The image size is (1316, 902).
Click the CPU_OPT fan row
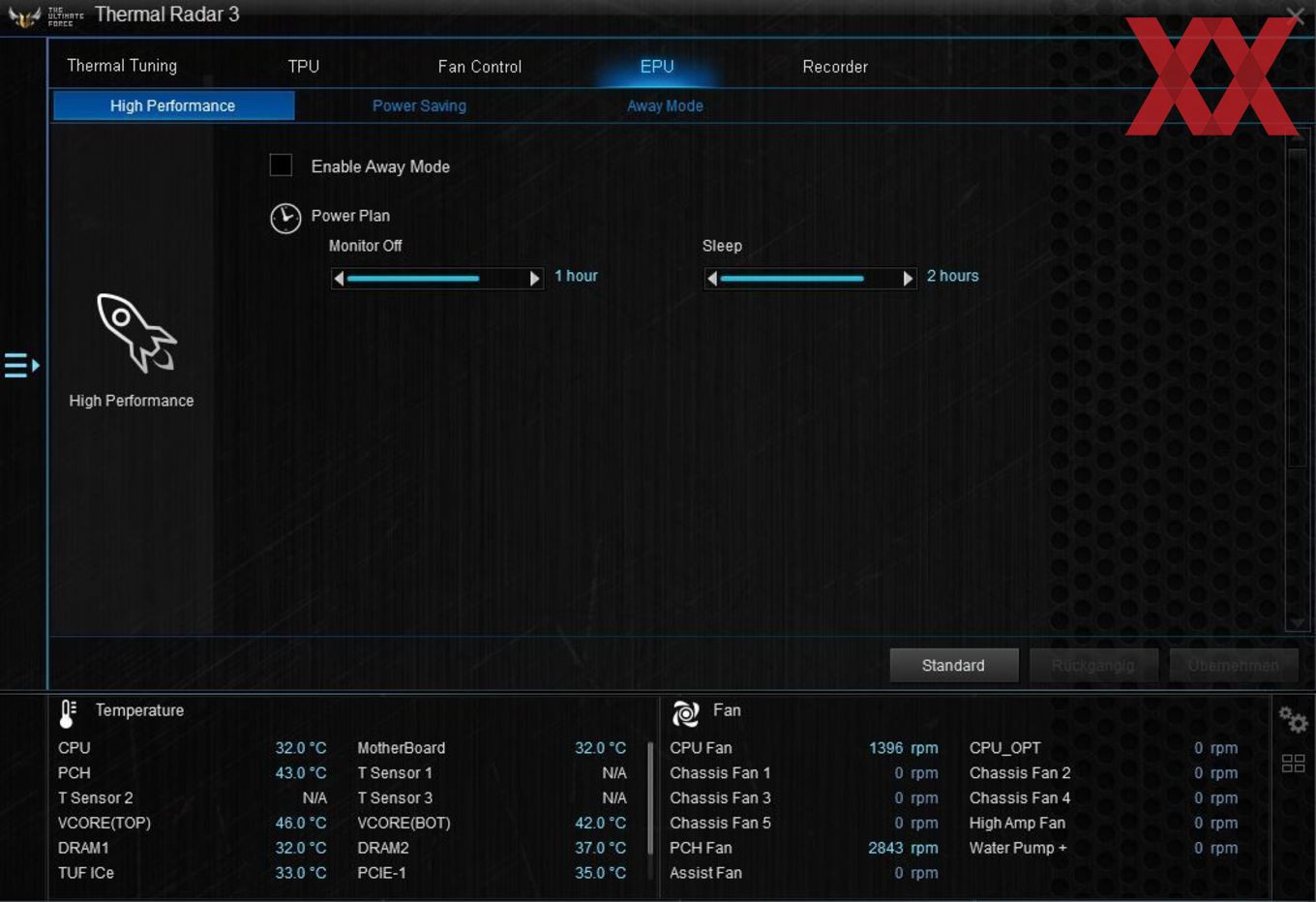coord(1103,748)
